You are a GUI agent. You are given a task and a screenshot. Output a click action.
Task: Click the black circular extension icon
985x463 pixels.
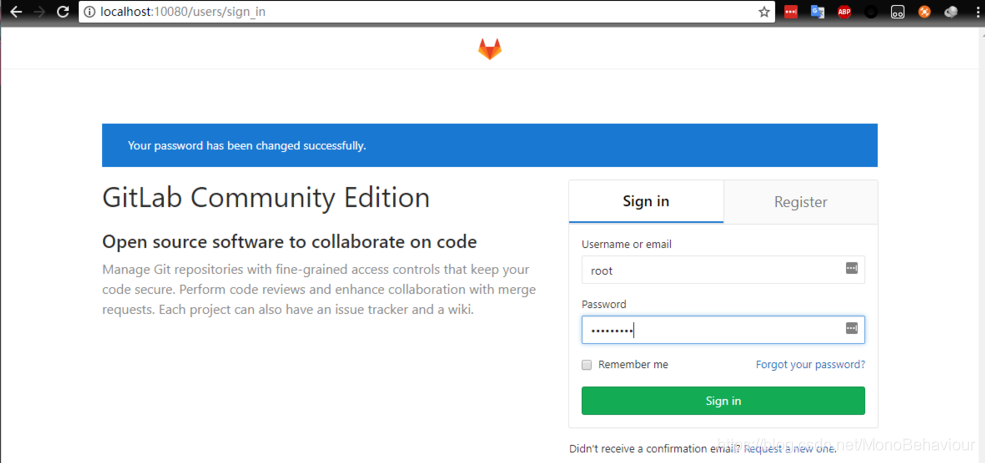click(x=871, y=11)
